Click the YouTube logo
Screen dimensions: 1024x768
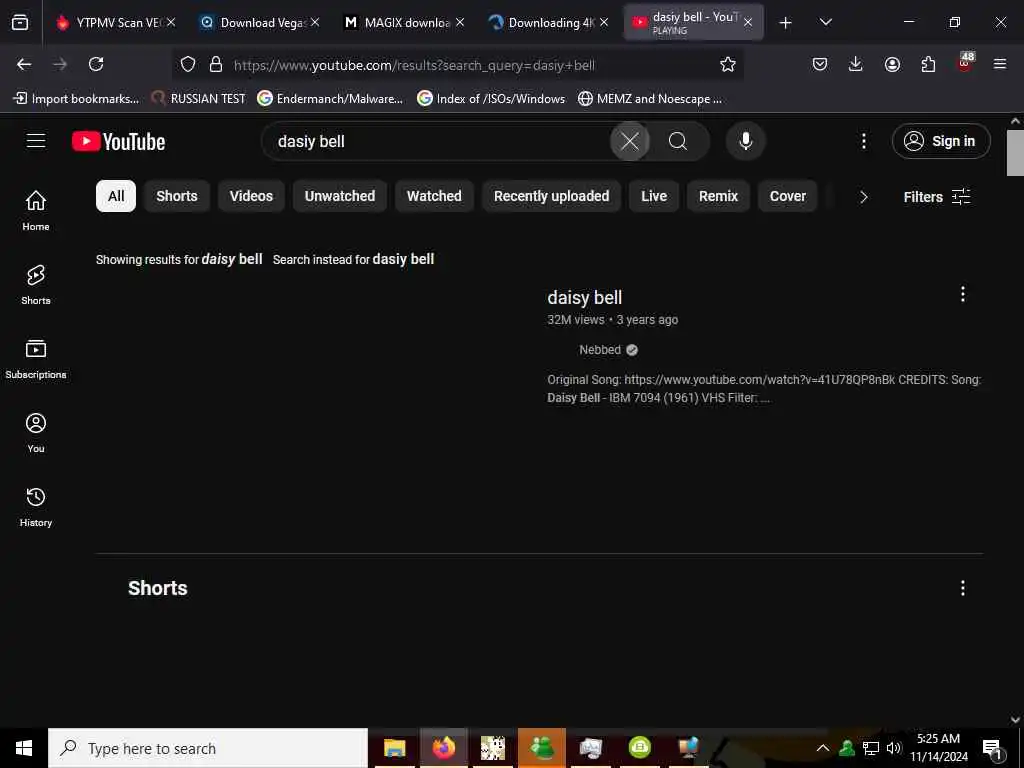coord(118,141)
